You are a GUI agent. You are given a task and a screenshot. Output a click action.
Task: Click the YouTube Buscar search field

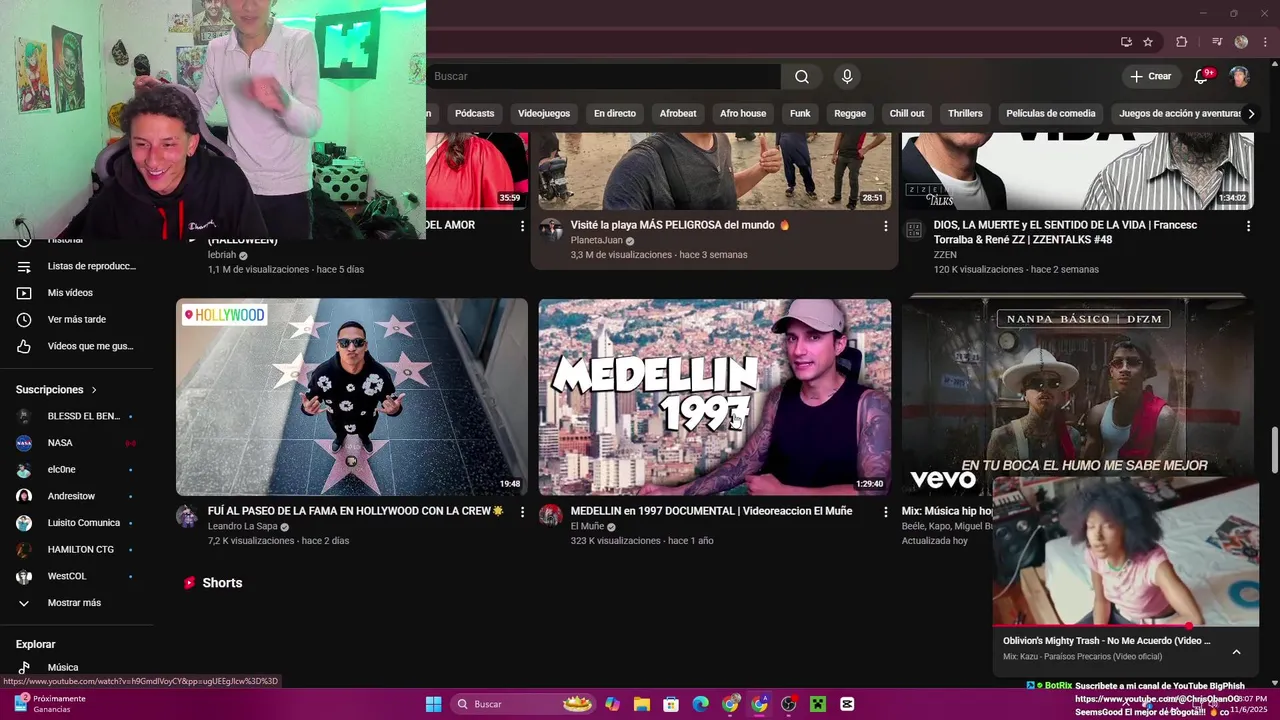tap(603, 76)
